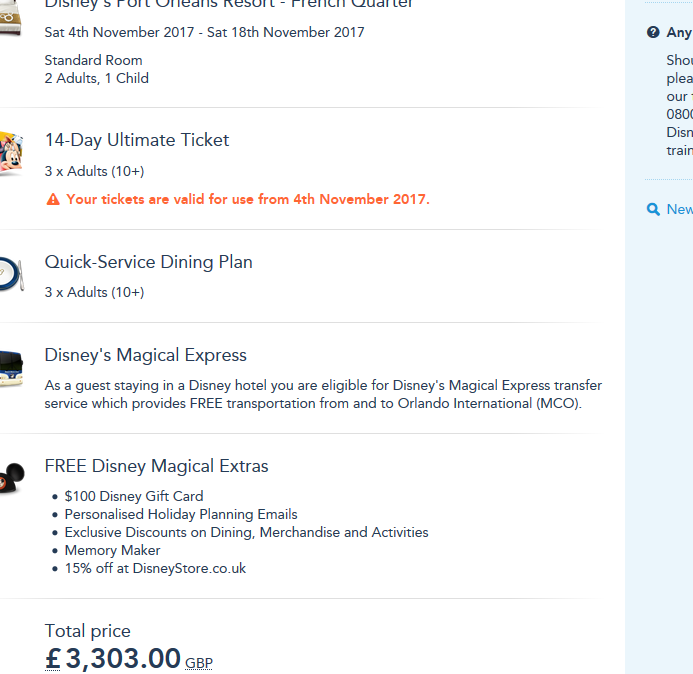Click the dining plan plate icon
Viewport: 693px width, 674px height.
pyautogui.click(x=9, y=274)
